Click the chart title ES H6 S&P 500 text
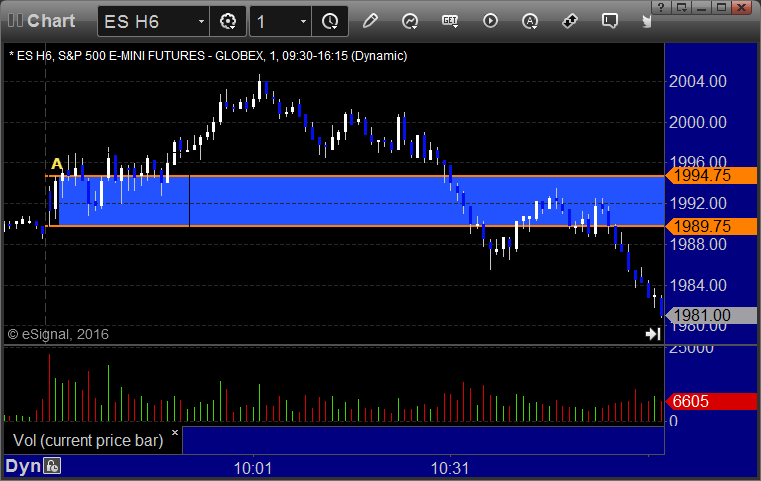The height and width of the screenshot is (481, 761). (x=208, y=56)
